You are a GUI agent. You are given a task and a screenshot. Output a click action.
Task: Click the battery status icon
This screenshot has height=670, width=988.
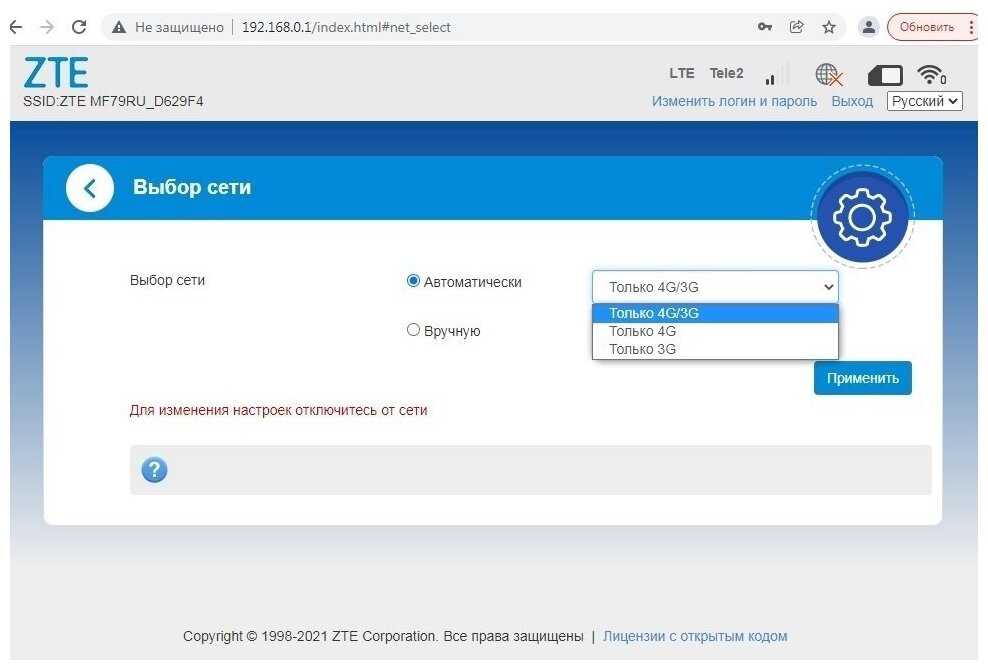coord(884,75)
